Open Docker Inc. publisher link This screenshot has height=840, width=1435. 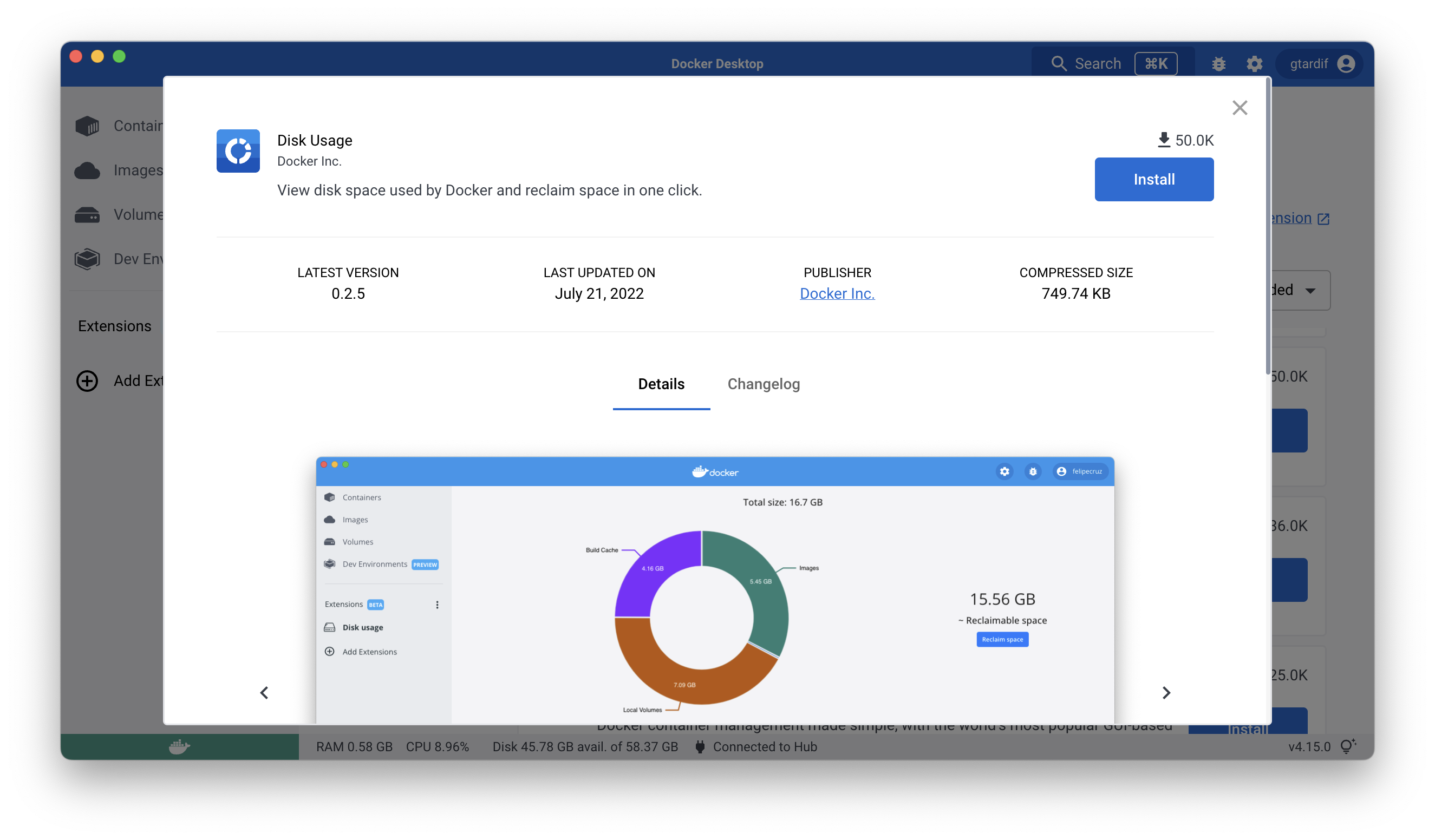[837, 293]
